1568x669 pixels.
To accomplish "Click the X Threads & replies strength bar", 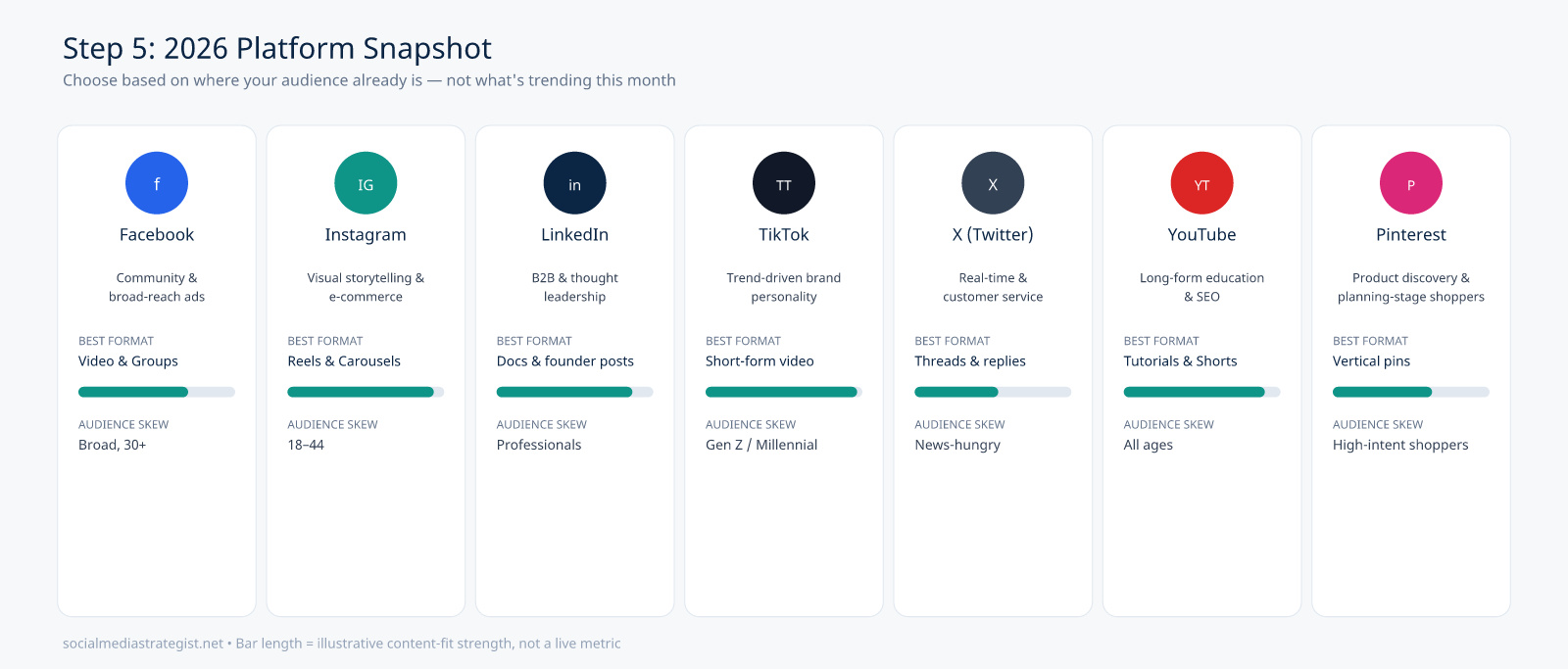I will point(993,392).
